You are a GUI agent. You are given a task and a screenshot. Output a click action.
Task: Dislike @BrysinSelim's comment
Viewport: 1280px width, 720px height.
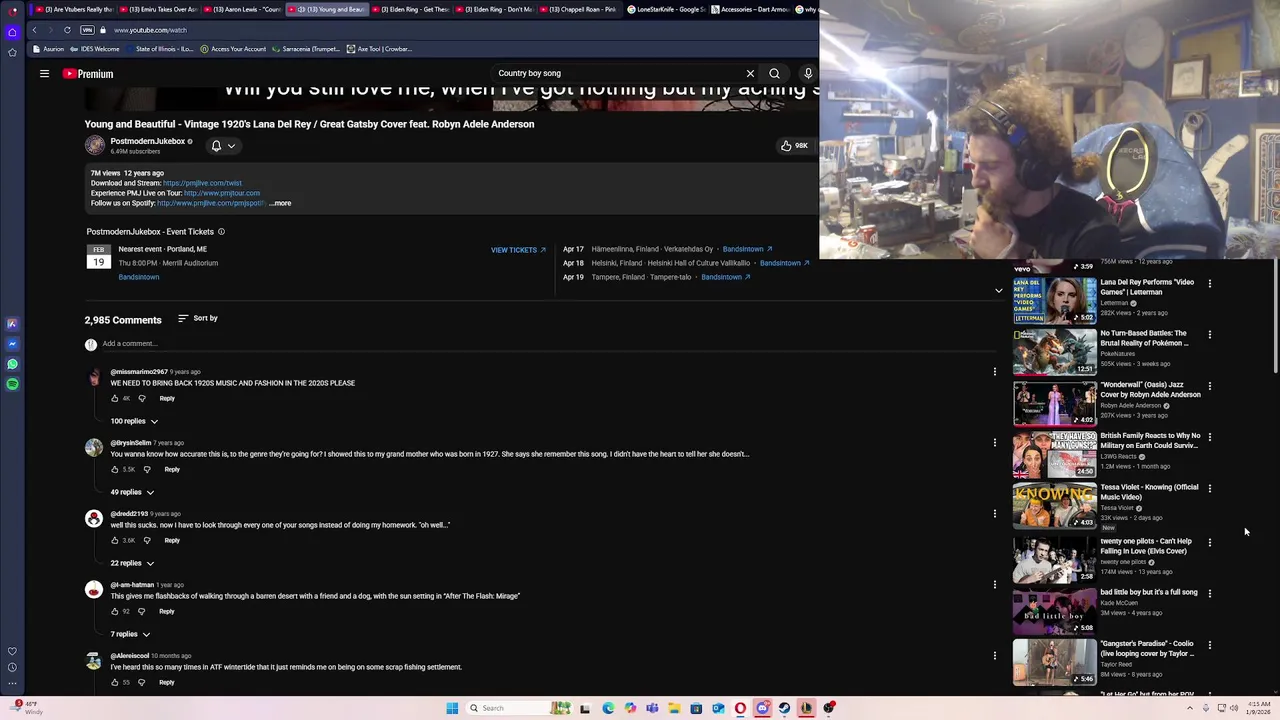coord(146,469)
